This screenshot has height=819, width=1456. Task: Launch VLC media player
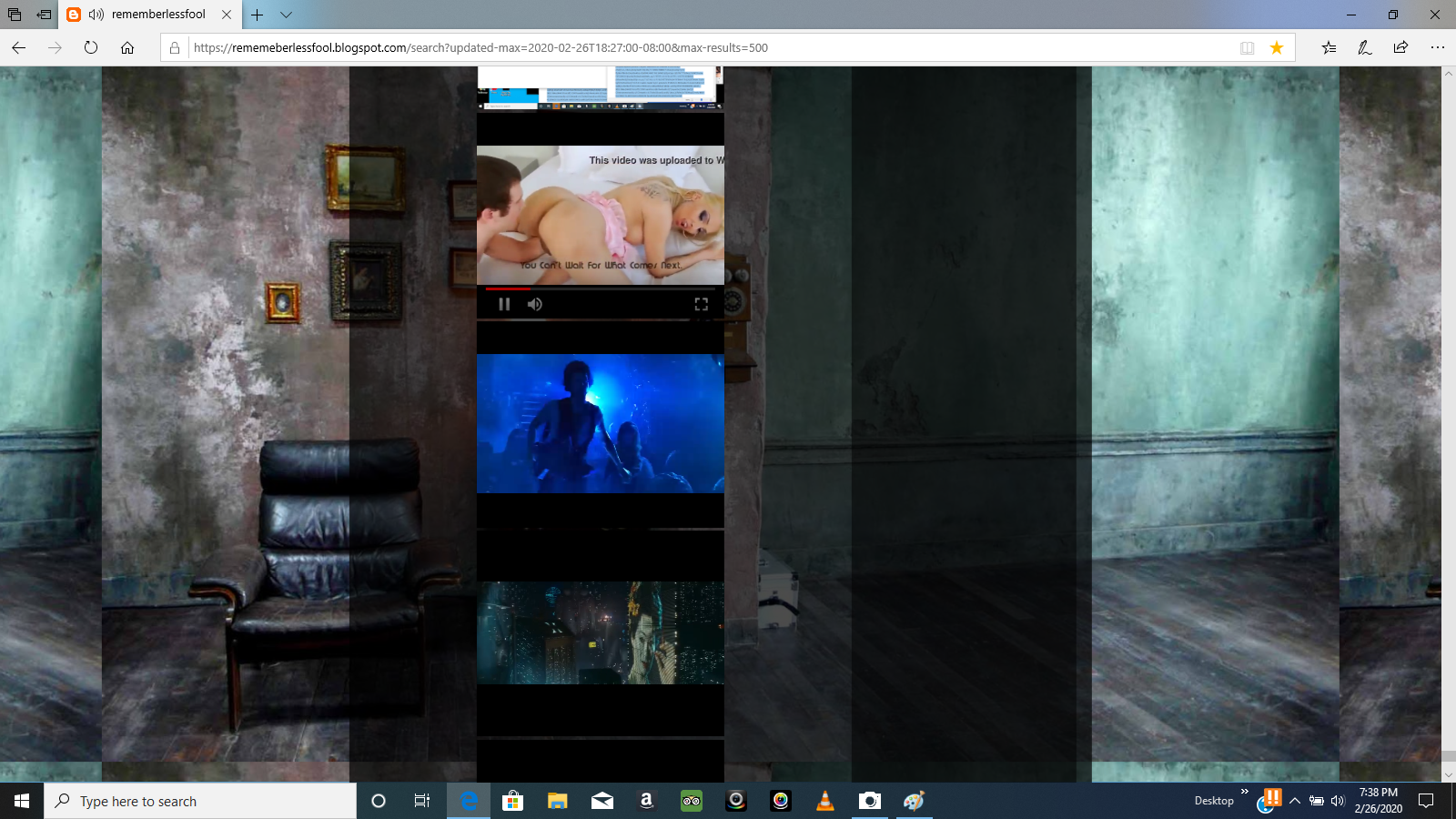coord(825,801)
